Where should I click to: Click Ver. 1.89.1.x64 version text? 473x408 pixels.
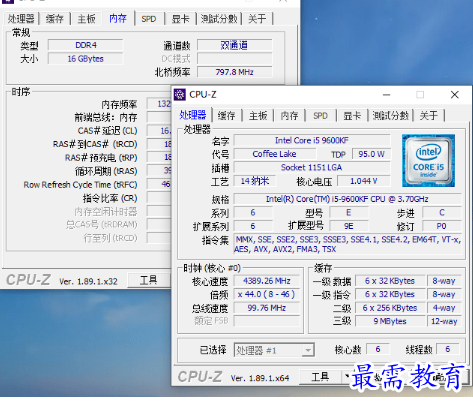click(260, 378)
